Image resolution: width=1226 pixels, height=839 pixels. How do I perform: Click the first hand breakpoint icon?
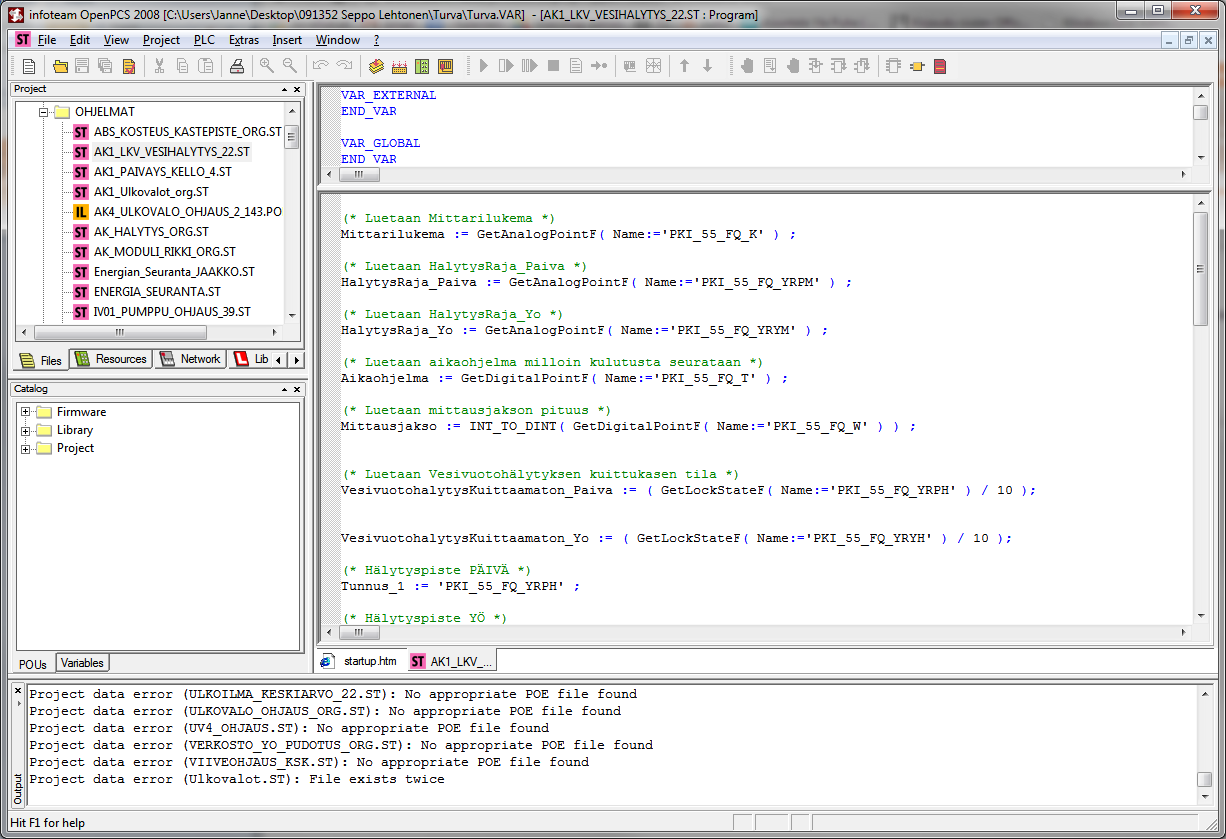(747, 66)
